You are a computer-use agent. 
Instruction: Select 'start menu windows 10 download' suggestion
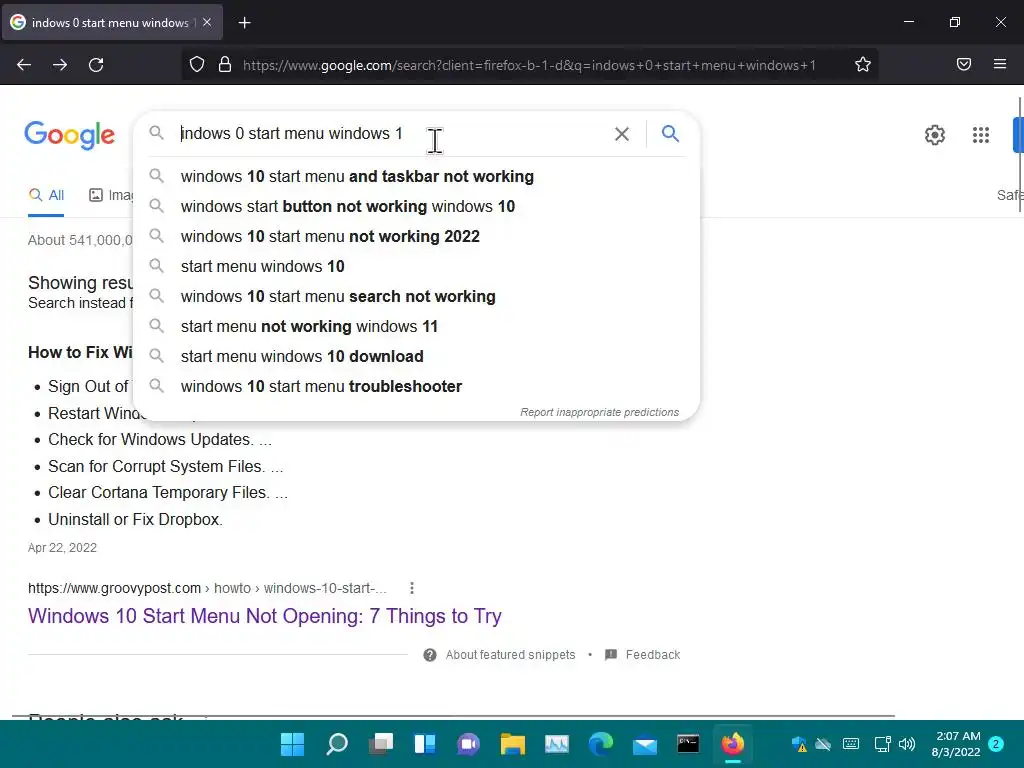coord(416,357)
